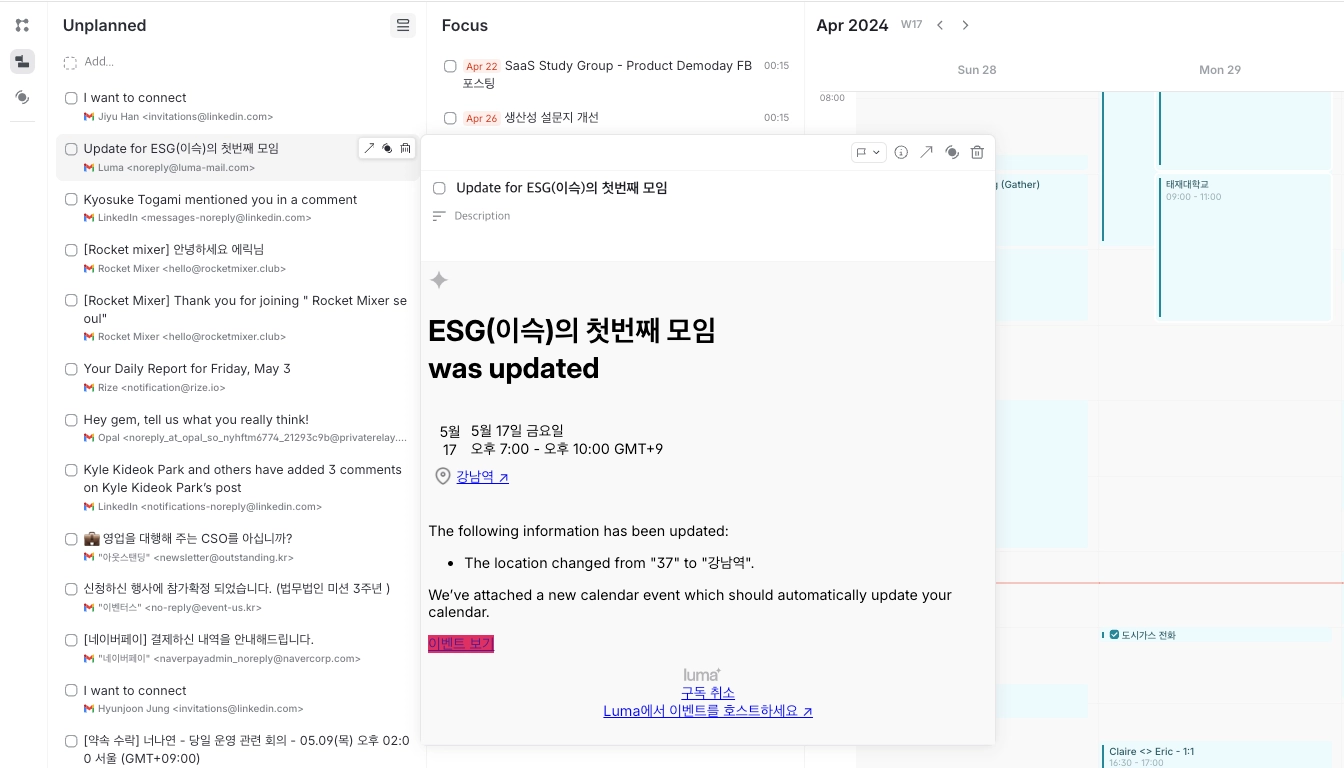Viewport: 1344px width, 768px height.
Task: Click the Luma logo in email footer
Action: (x=702, y=675)
